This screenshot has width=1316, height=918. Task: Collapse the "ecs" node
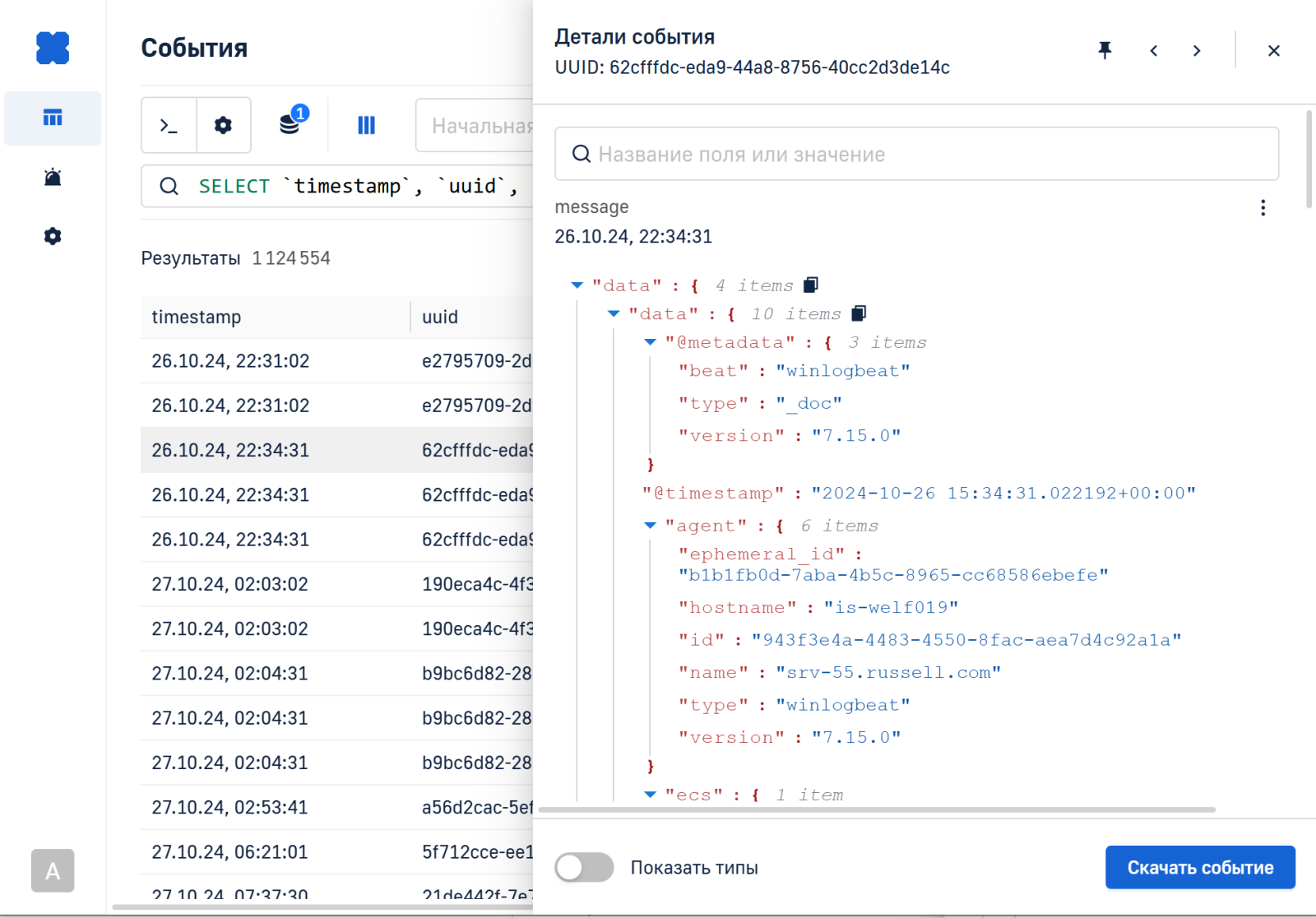(x=650, y=795)
